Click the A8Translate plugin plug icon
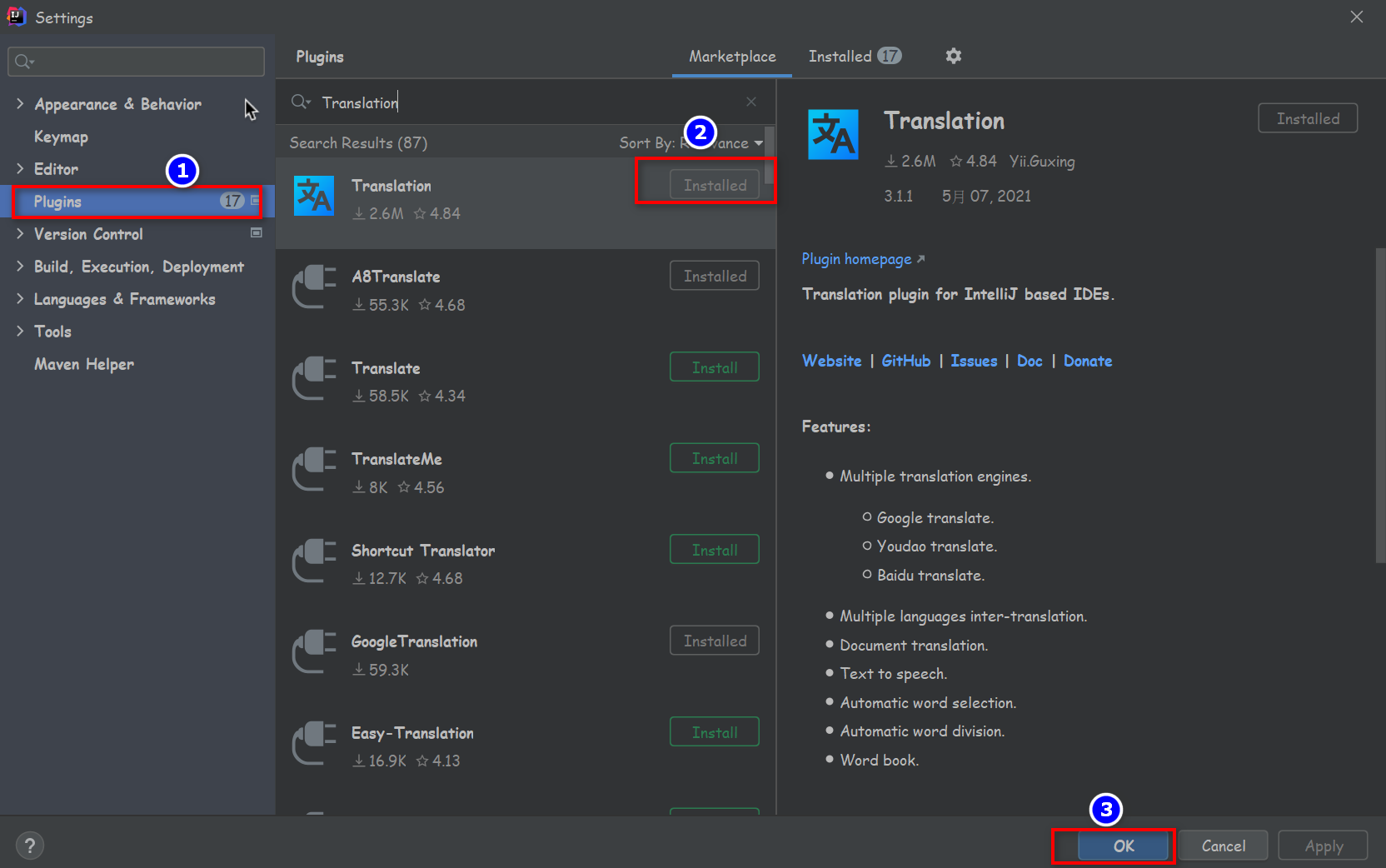1386x868 pixels. point(314,287)
